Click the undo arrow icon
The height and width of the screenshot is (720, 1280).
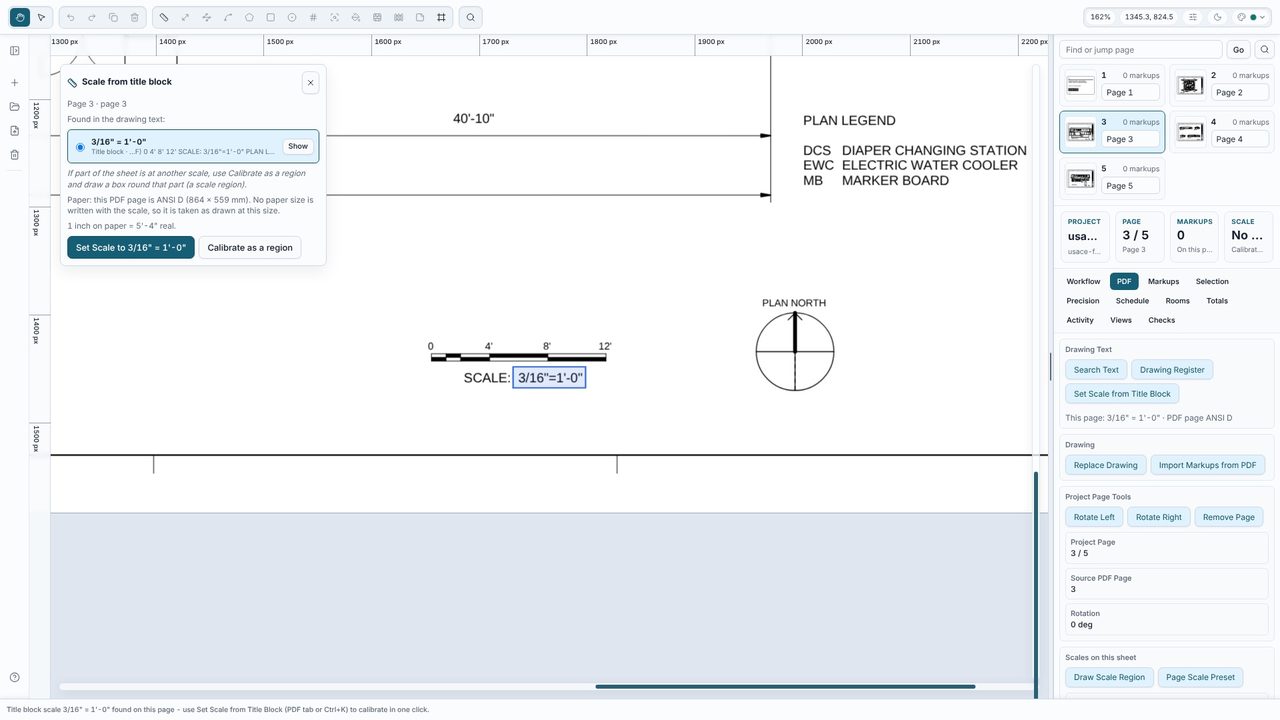70,17
